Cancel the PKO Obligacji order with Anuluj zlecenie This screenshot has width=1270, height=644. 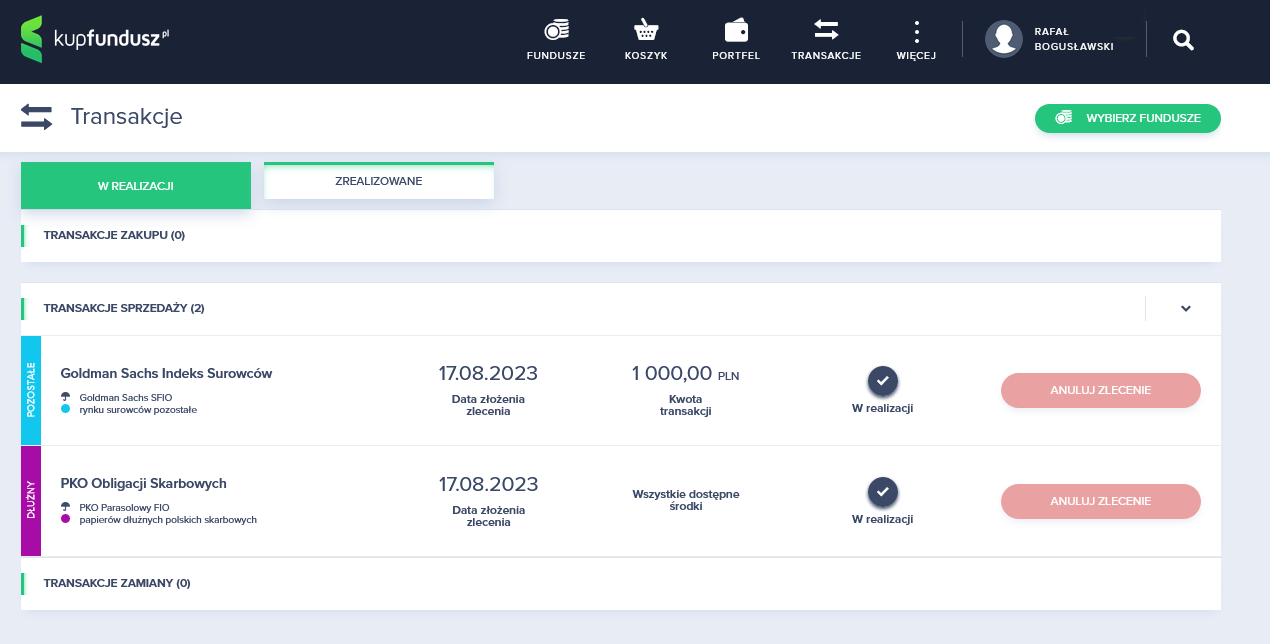click(x=1101, y=501)
